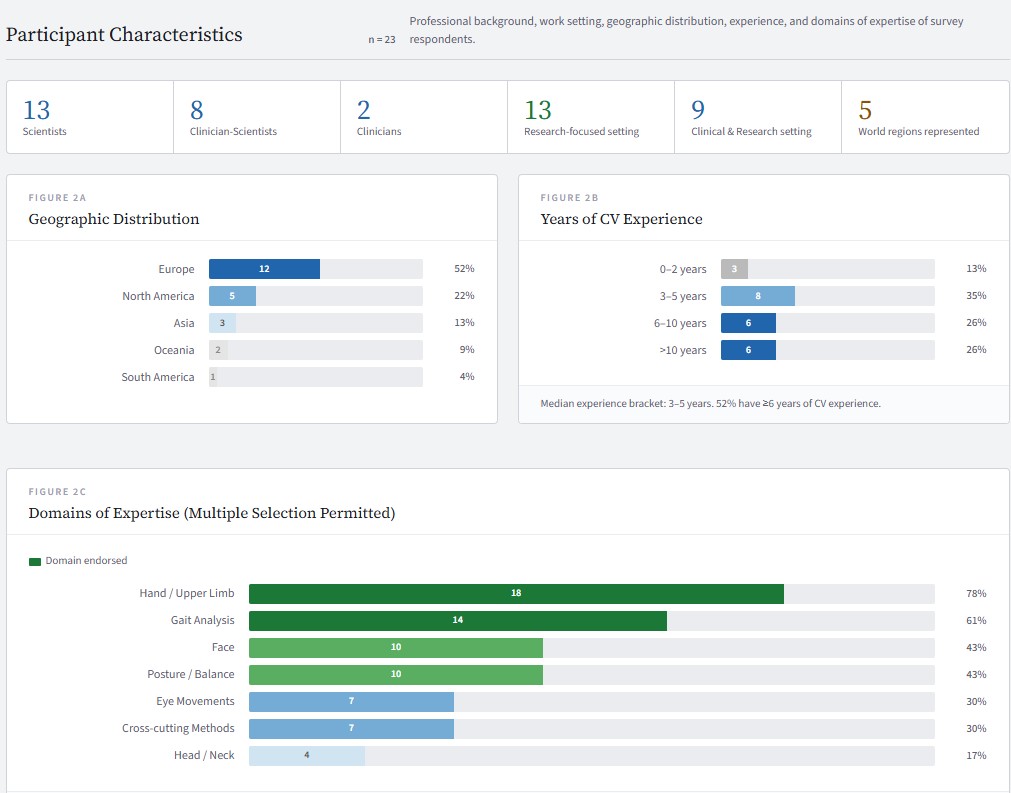Click the 35% value for 3–5 years

tap(976, 296)
